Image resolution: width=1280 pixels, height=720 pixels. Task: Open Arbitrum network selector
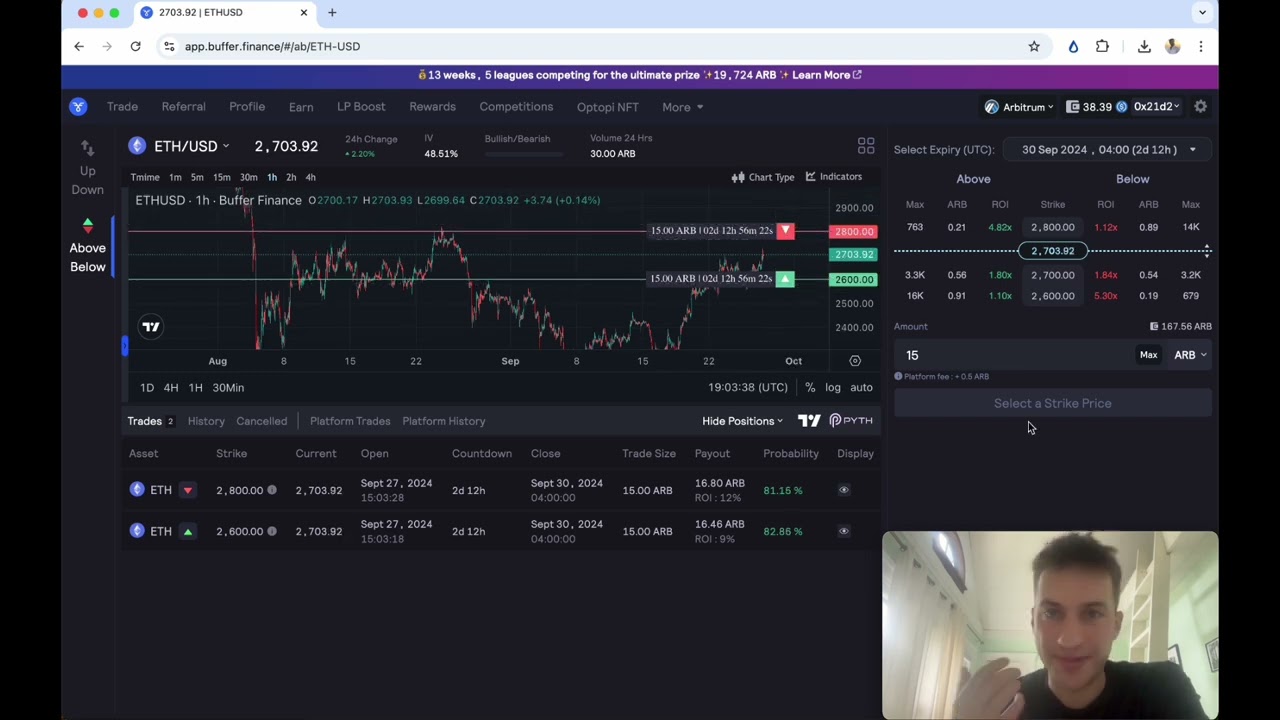tap(1019, 107)
